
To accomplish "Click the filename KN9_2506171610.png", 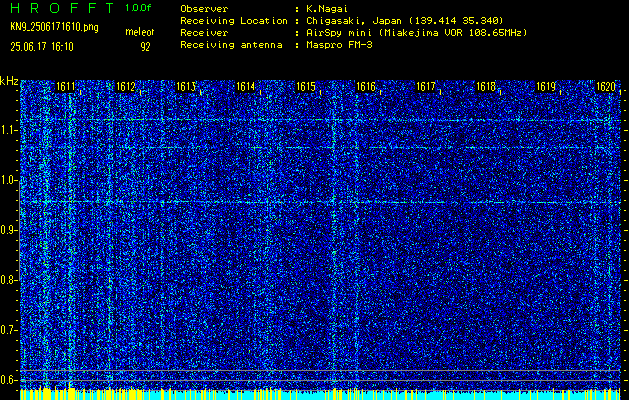I will pyautogui.click(x=55, y=27).
